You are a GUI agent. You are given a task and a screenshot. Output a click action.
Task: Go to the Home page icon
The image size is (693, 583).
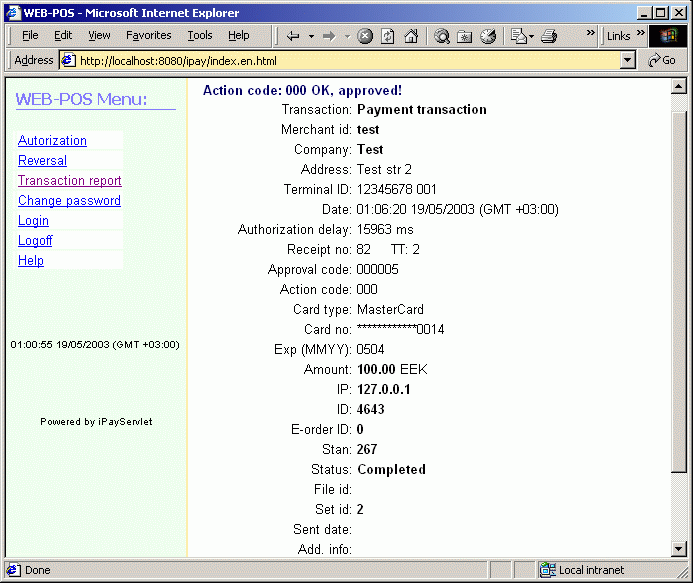(411, 36)
